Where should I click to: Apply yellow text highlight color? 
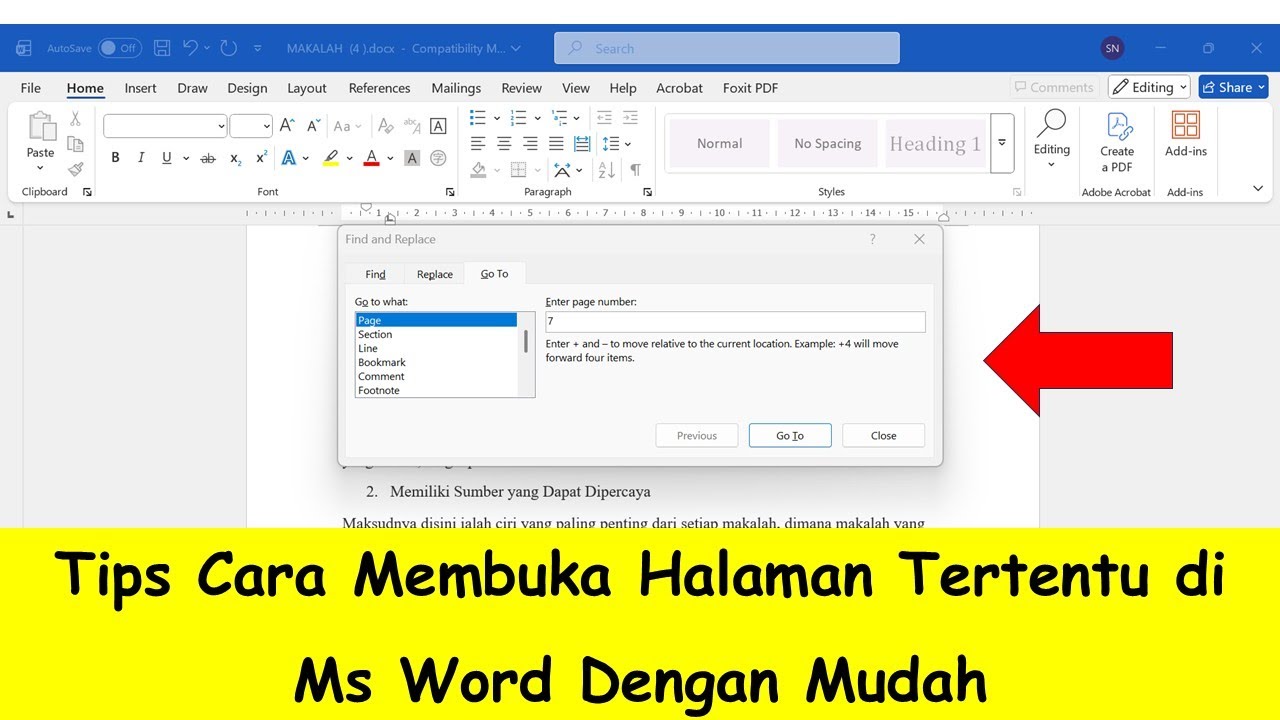[331, 158]
